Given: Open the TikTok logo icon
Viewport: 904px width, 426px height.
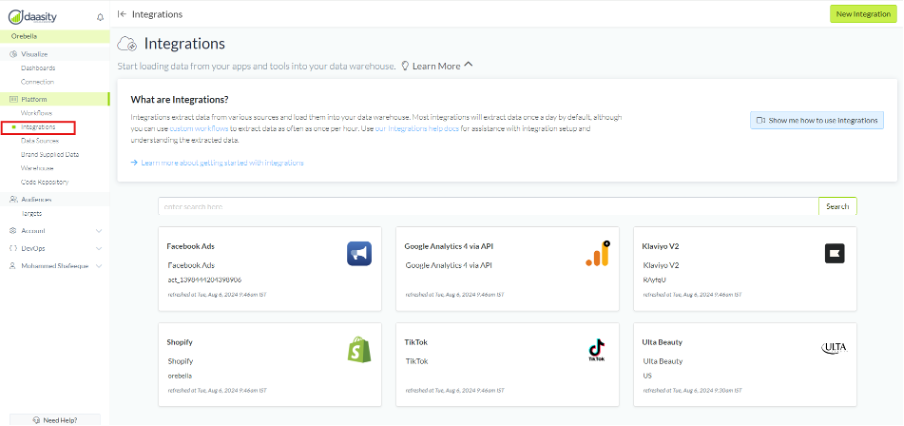Looking at the screenshot, I should [x=596, y=349].
